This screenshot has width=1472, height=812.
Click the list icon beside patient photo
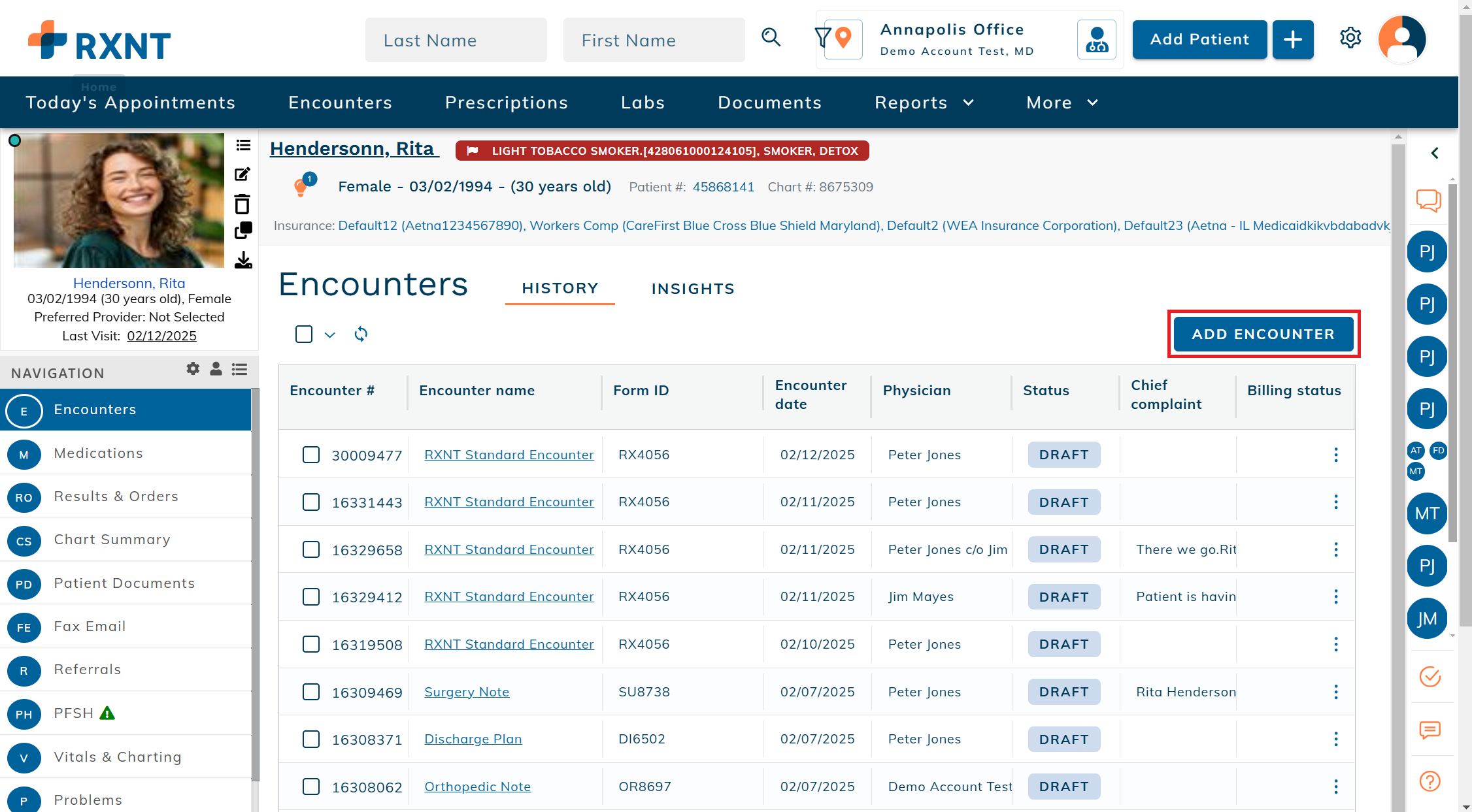click(243, 145)
